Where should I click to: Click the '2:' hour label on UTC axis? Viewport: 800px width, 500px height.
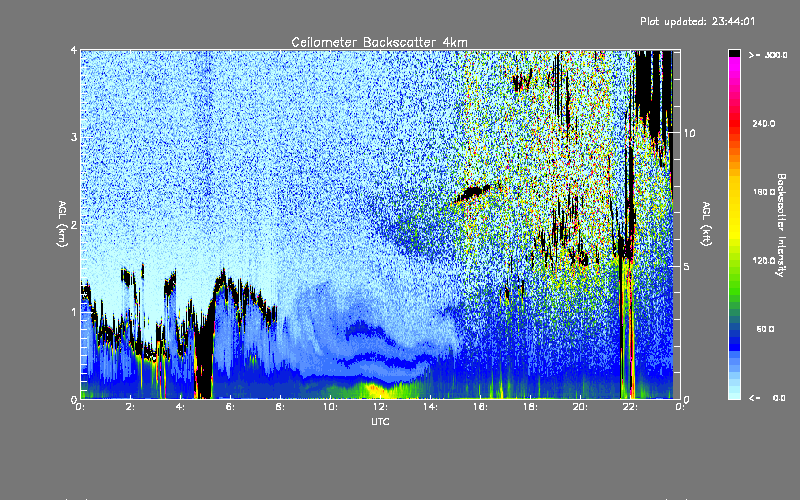coord(130,407)
